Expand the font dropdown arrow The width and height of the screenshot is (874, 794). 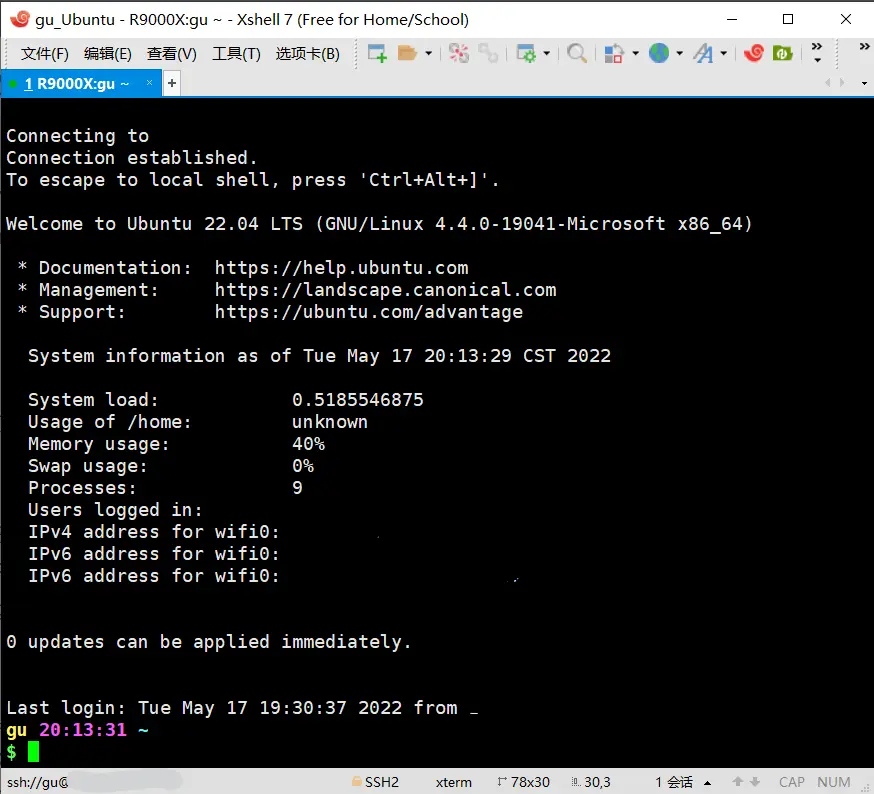pos(723,54)
